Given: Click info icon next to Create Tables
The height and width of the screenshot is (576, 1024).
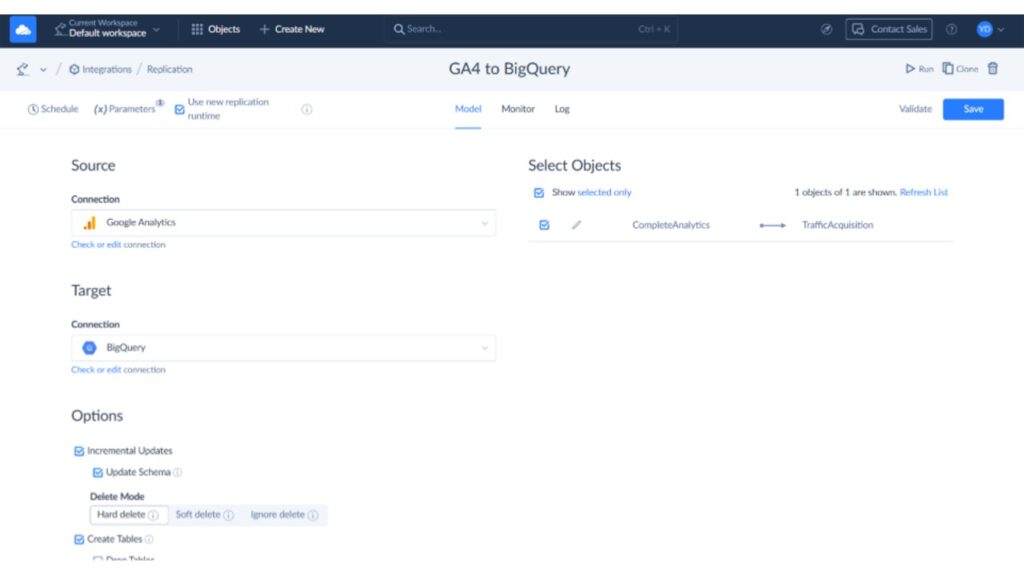Looking at the screenshot, I should 149,539.
